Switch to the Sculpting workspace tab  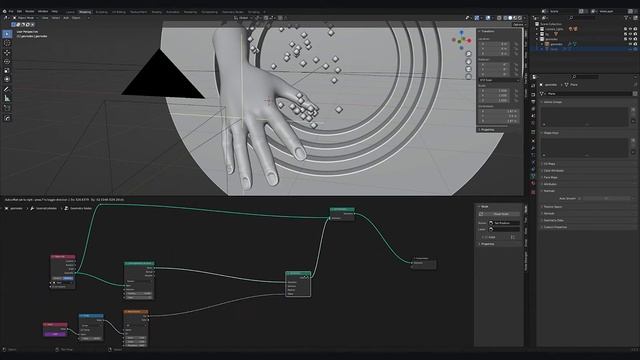pyautogui.click(x=102, y=12)
